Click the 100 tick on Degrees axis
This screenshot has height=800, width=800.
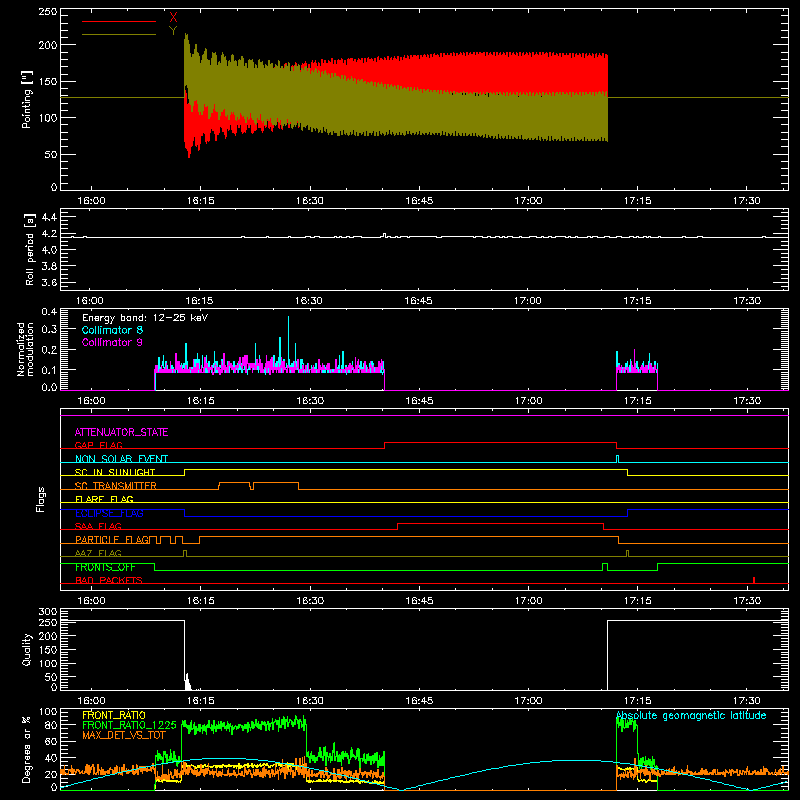point(48,711)
